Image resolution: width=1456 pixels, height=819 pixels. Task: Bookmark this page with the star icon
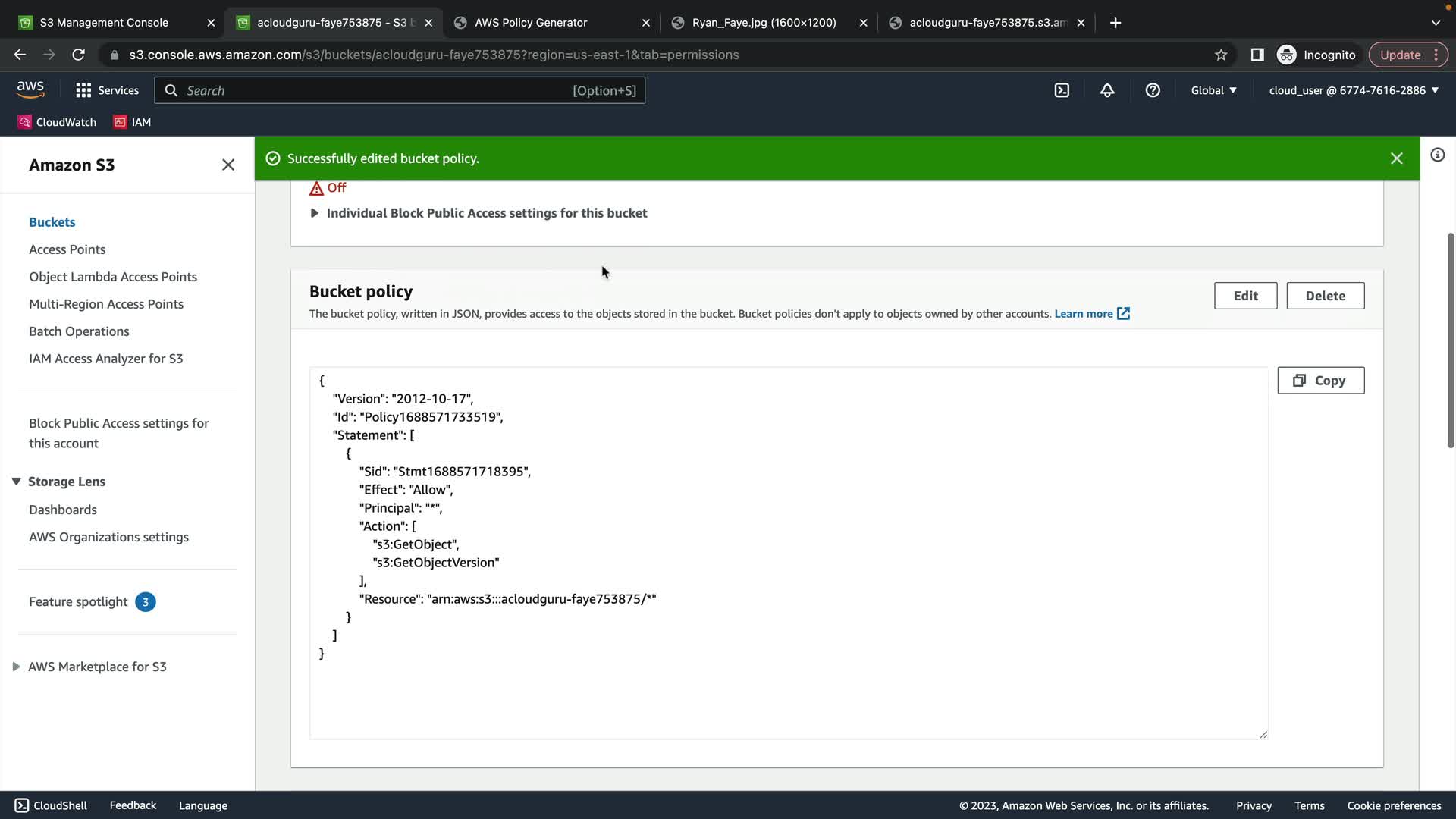1221,55
